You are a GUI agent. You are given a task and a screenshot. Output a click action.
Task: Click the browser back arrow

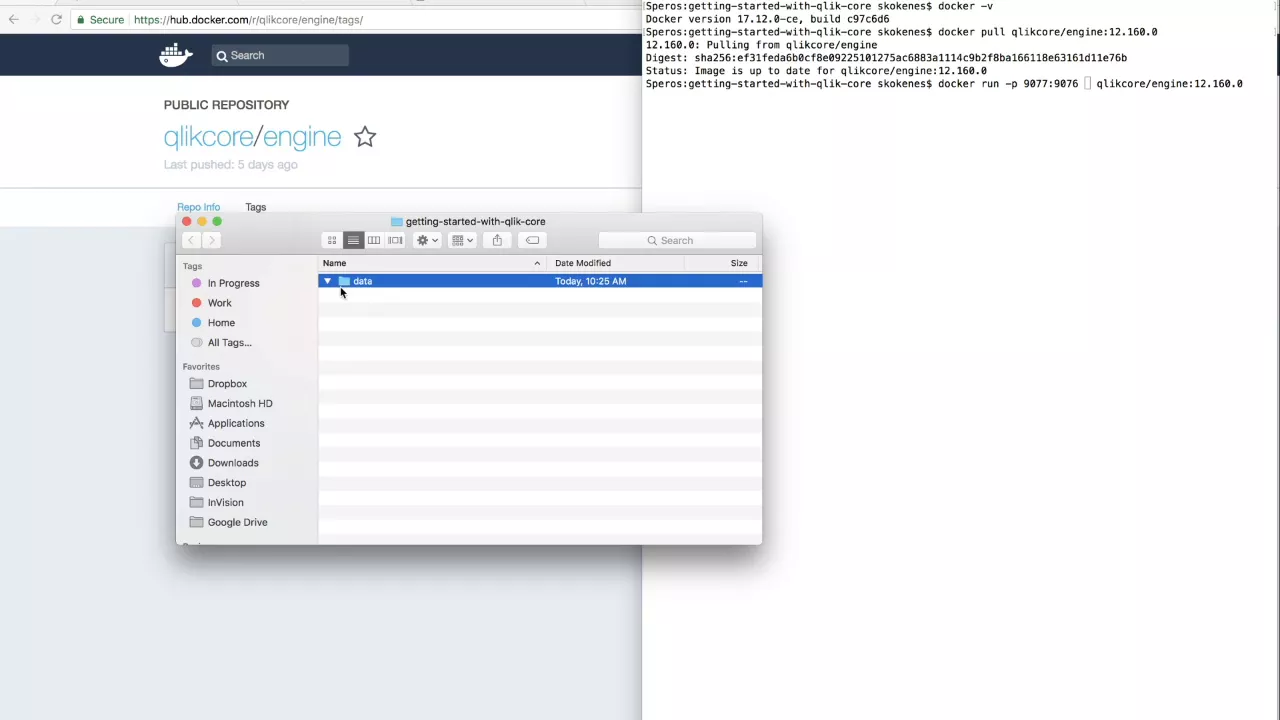(x=14, y=19)
